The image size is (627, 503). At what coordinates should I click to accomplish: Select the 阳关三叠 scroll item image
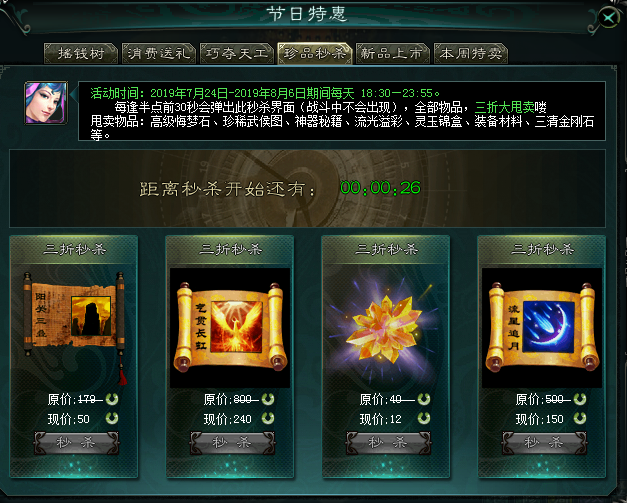coord(74,322)
